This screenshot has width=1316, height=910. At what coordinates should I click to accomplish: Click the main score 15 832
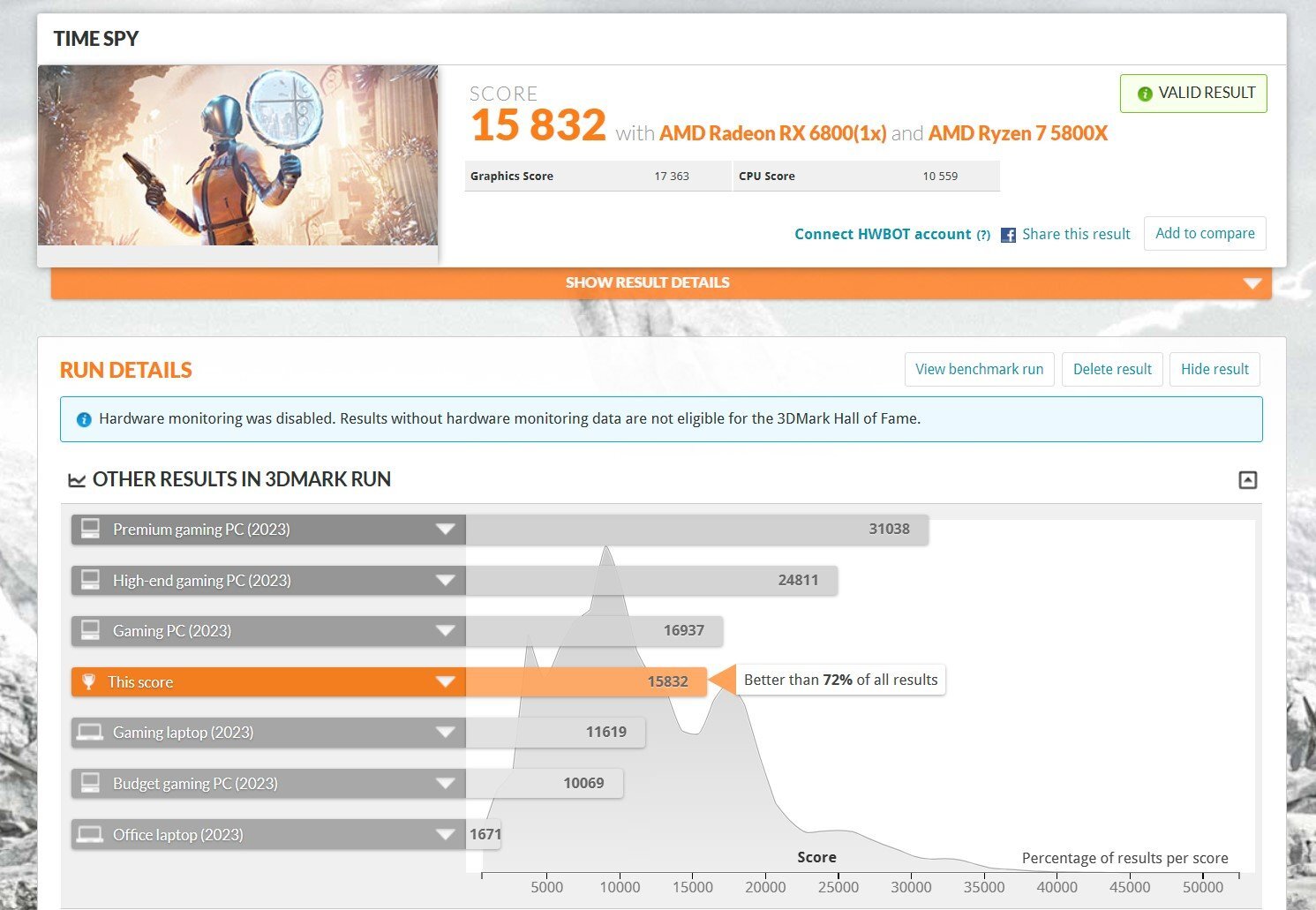[x=538, y=125]
